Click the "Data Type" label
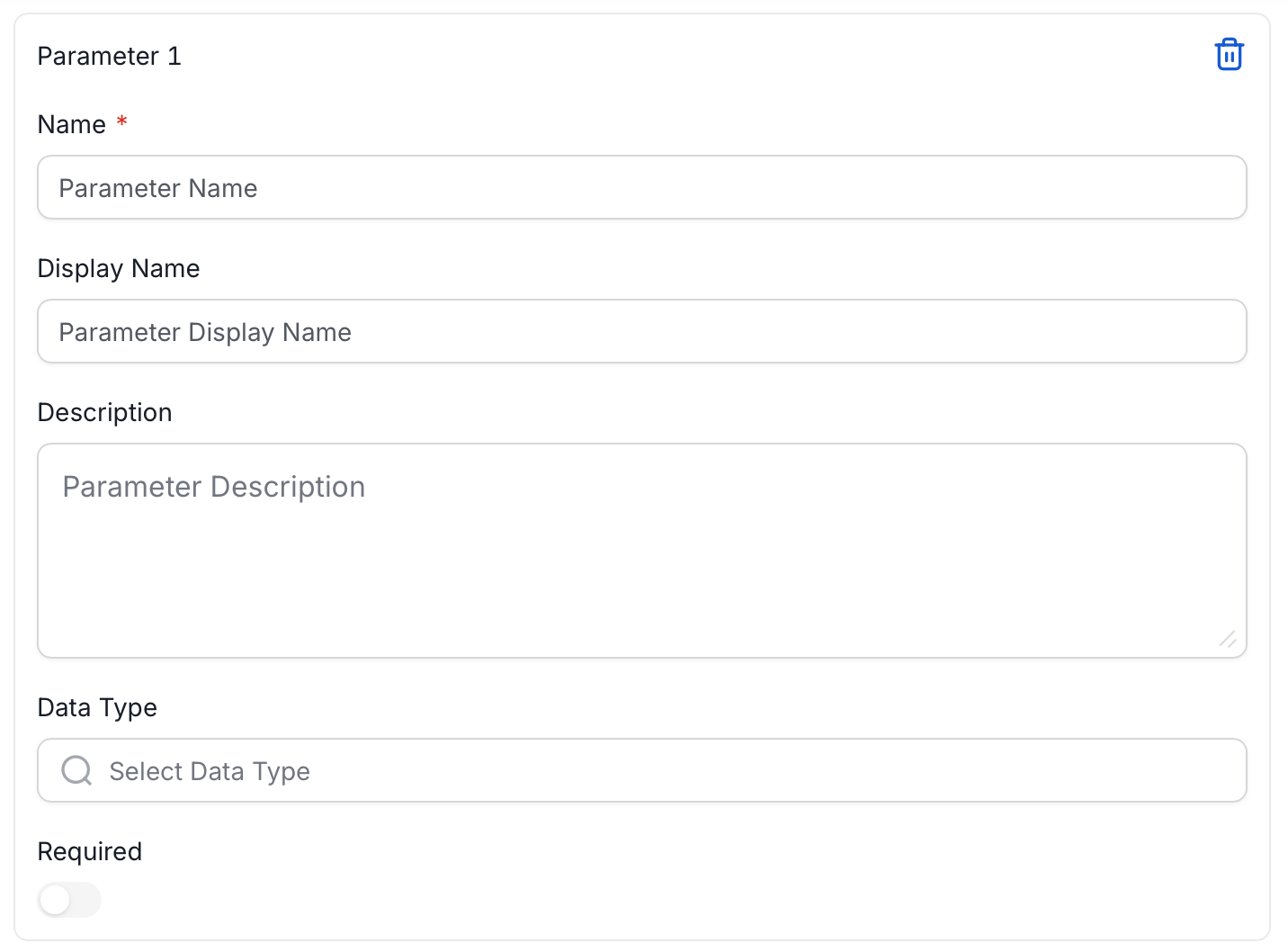 click(x=97, y=707)
